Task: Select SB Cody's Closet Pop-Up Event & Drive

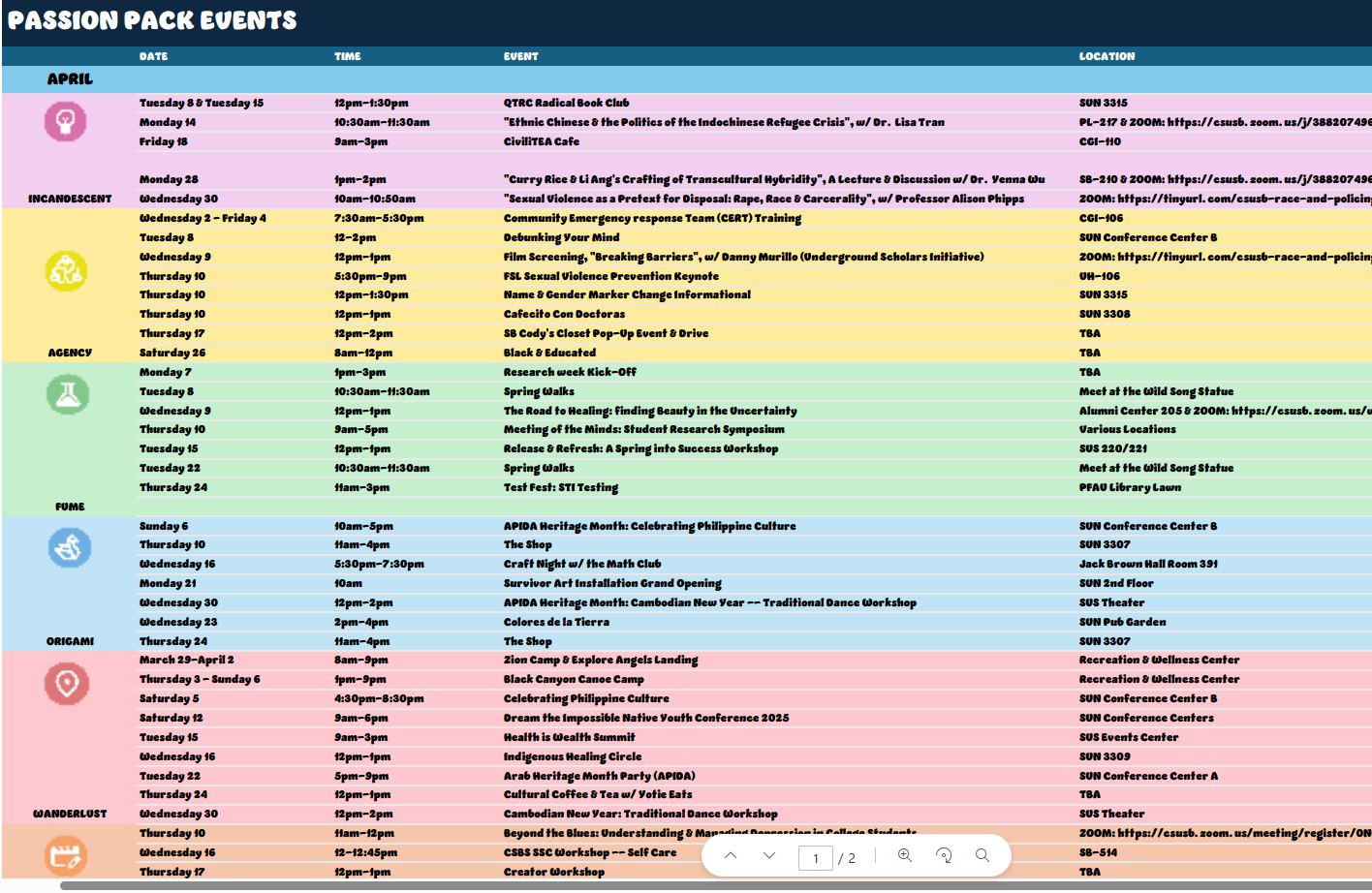Action: tap(606, 333)
